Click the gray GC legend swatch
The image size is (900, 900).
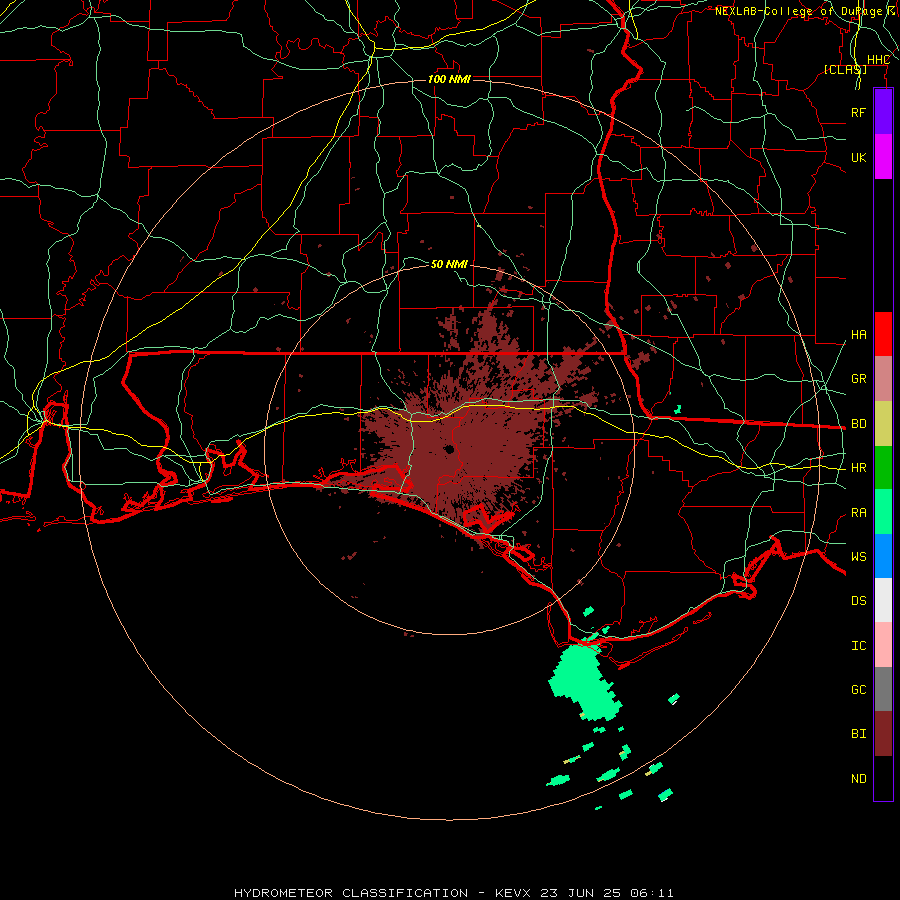[x=883, y=689]
